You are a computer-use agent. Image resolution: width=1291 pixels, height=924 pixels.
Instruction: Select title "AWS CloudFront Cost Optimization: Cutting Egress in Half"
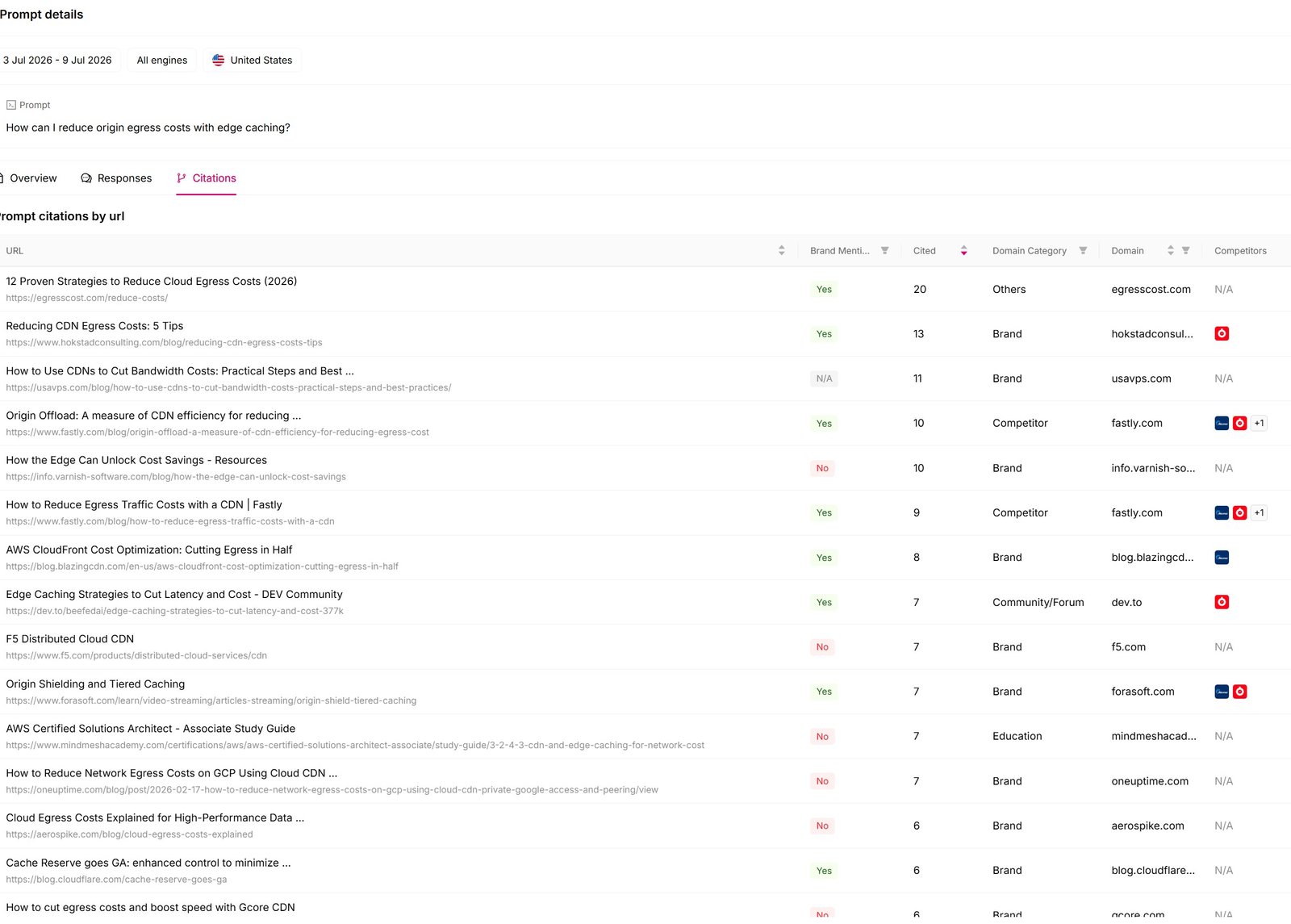[x=149, y=550]
